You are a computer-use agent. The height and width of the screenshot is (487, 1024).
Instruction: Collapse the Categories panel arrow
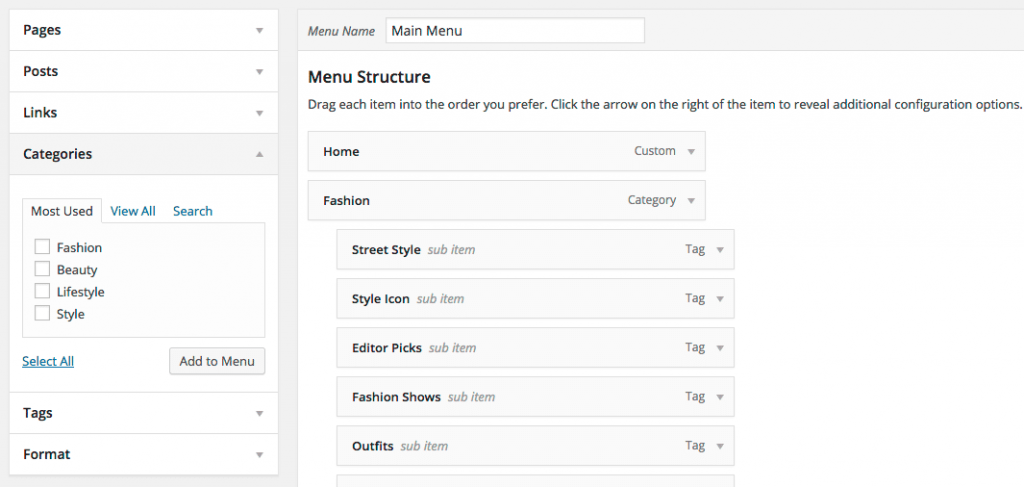tap(259, 154)
